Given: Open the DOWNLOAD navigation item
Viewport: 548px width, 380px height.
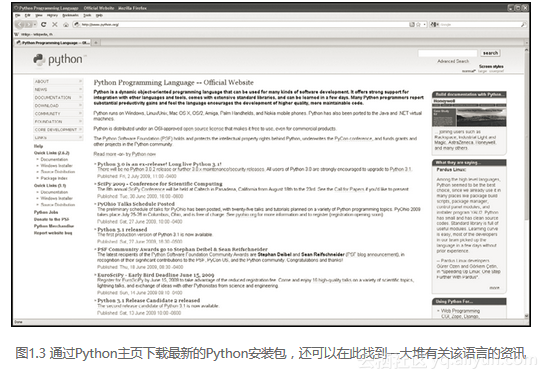Looking at the screenshot, I should [x=58, y=106].
